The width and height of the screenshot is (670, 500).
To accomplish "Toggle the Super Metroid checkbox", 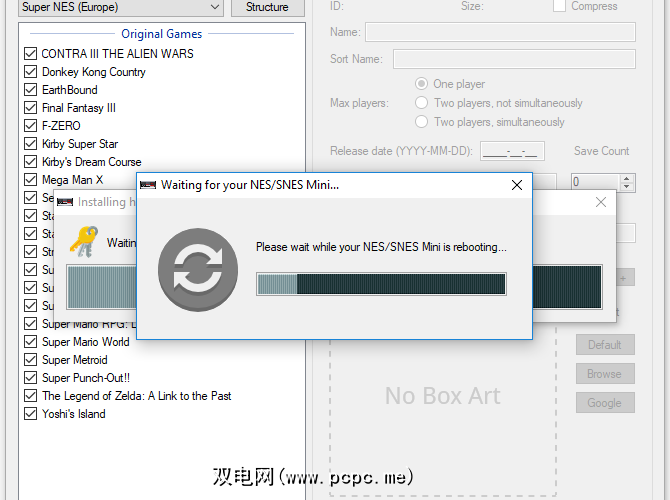I will click(30, 359).
